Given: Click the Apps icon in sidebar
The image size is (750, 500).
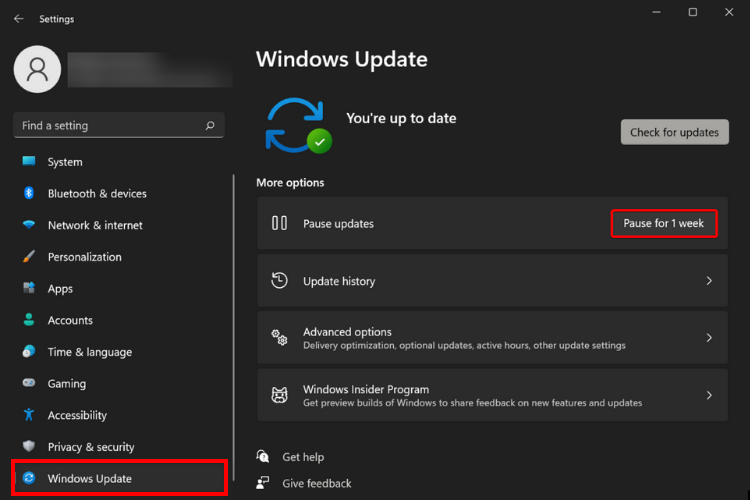Looking at the screenshot, I should (x=29, y=288).
